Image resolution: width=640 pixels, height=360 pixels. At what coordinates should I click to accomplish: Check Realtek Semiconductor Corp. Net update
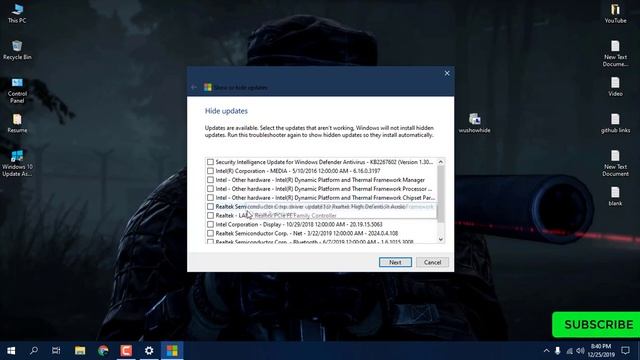coord(210,233)
